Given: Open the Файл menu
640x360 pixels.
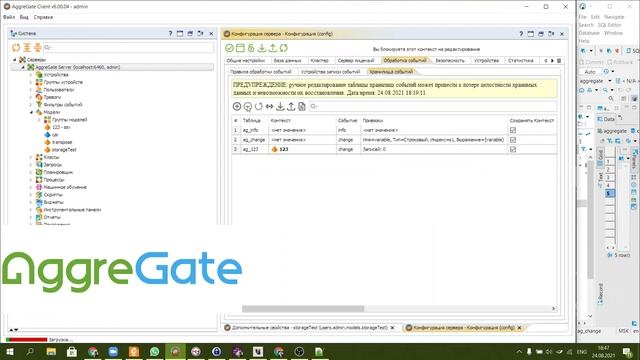Looking at the screenshot, I should point(9,17).
